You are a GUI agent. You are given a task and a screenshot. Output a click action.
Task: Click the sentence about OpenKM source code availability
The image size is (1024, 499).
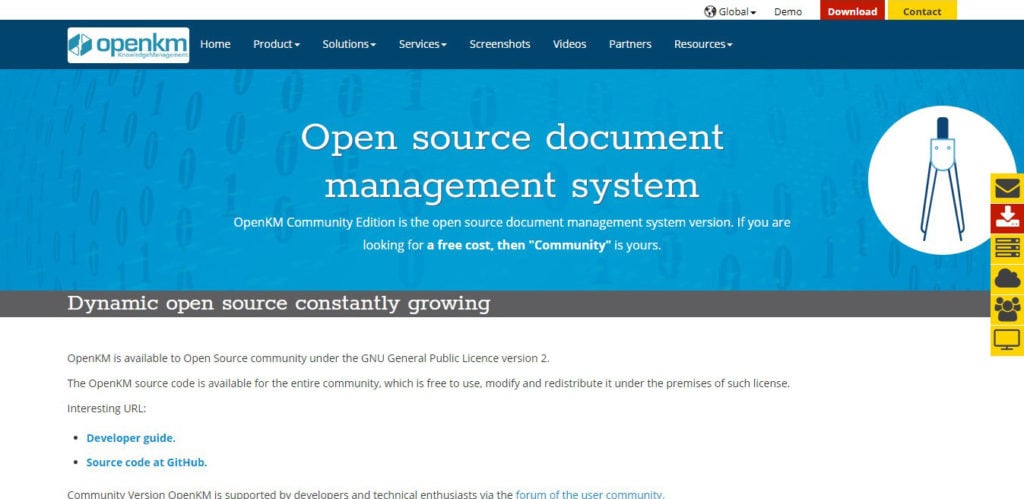[x=428, y=383]
